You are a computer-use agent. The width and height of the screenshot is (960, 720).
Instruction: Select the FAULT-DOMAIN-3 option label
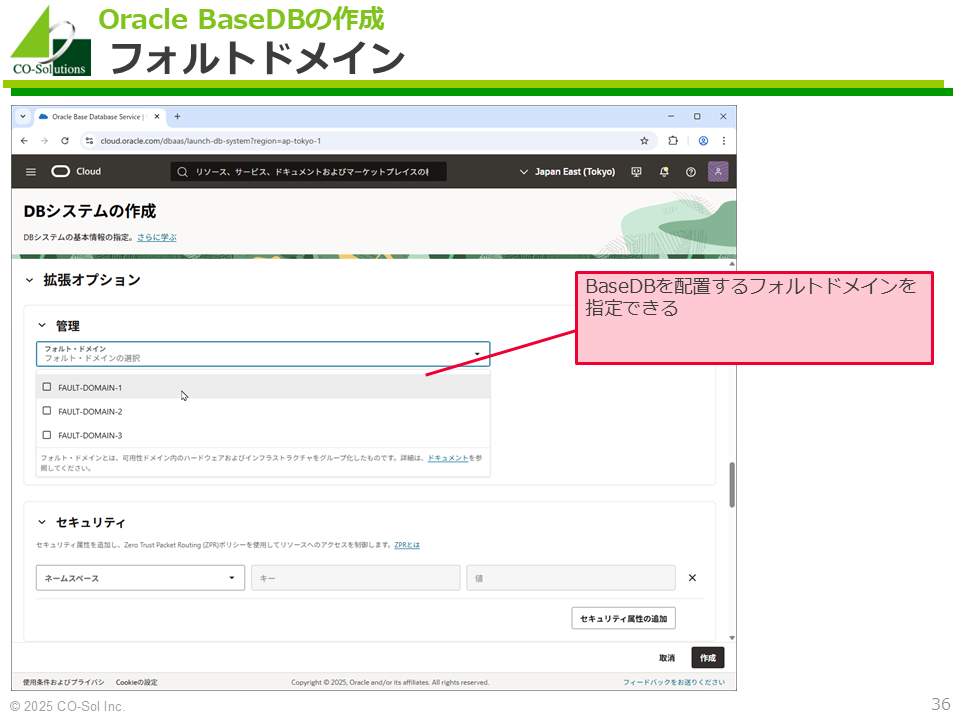[x=90, y=435]
